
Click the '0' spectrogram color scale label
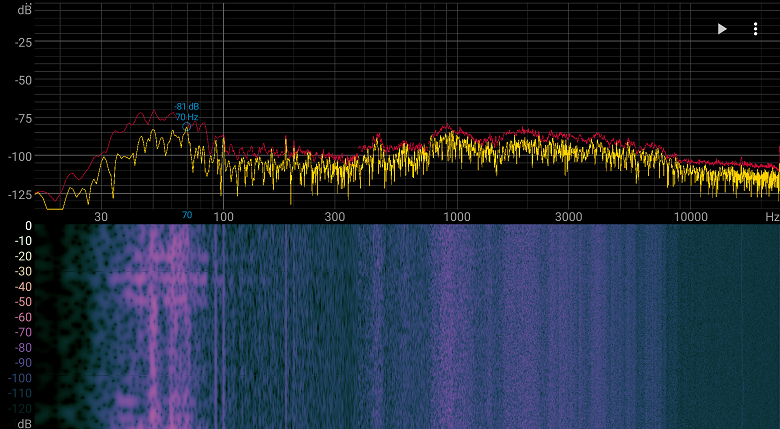29,226
